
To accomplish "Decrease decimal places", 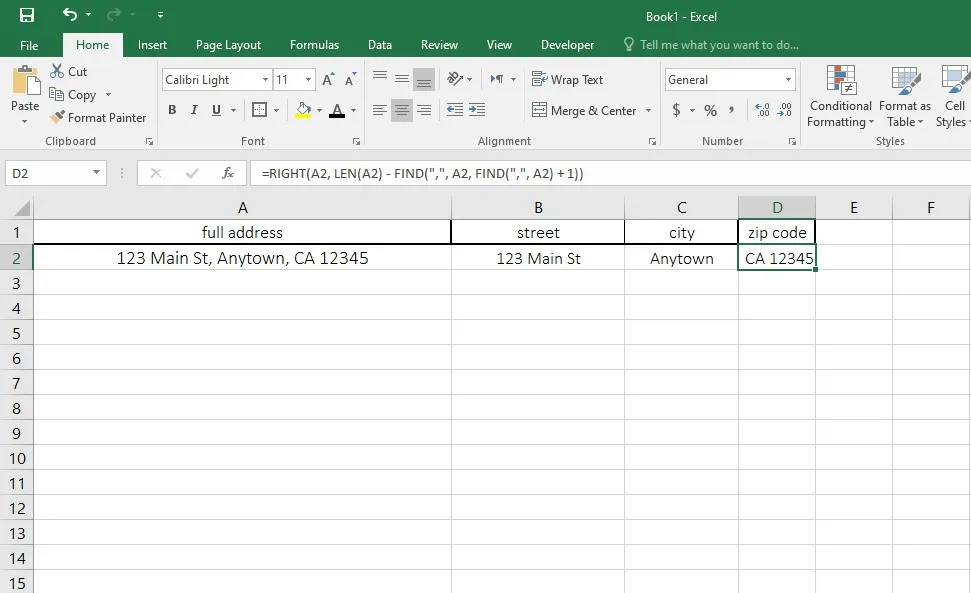I will (x=785, y=110).
